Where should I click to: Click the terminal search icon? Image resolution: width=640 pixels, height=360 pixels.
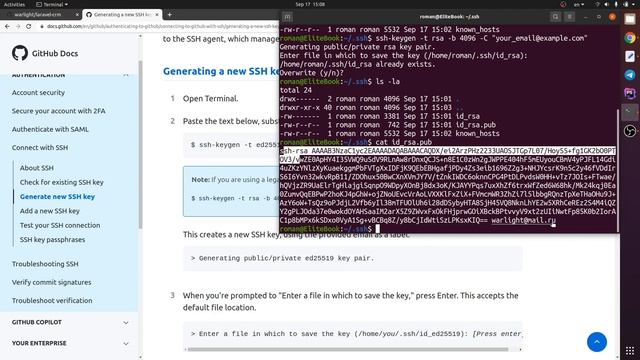coord(555,17)
